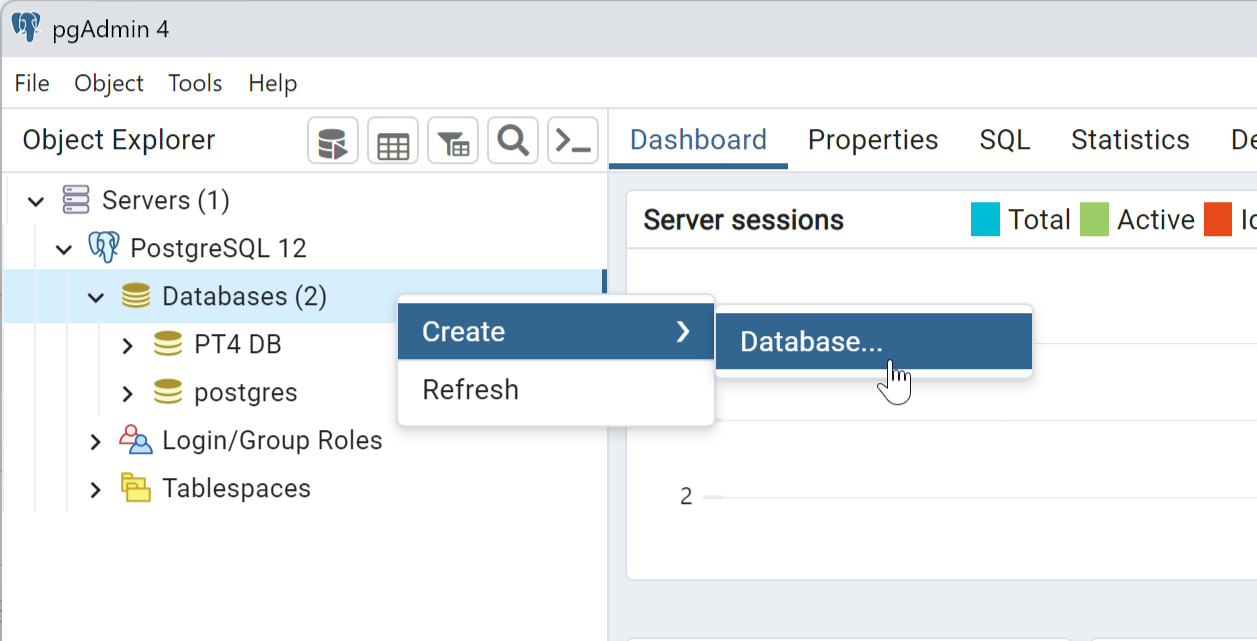Viewport: 1257px width, 641px height.
Task: Switch to the Dashboard tab
Action: point(698,139)
